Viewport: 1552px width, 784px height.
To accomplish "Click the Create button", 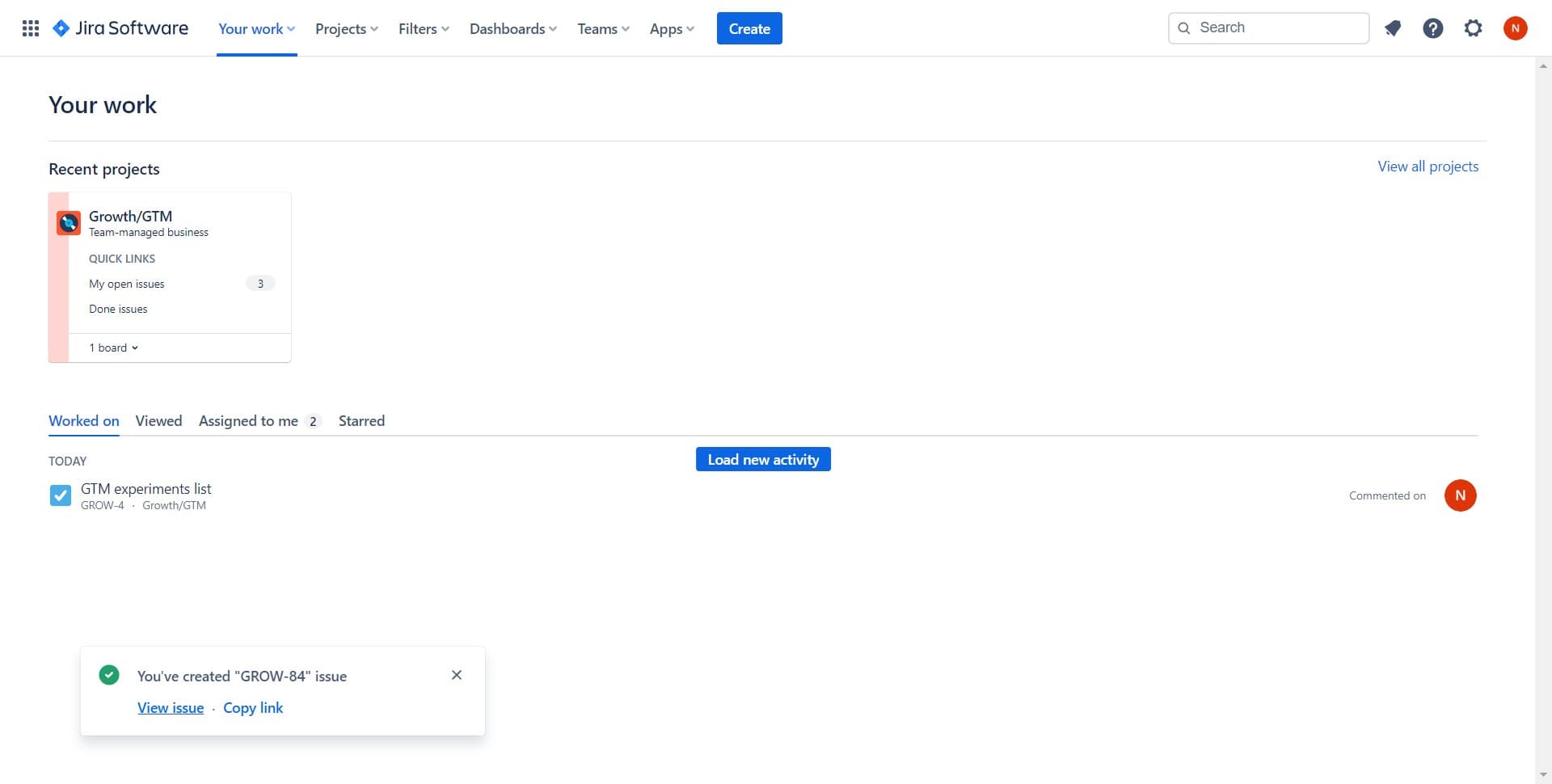I will [749, 27].
